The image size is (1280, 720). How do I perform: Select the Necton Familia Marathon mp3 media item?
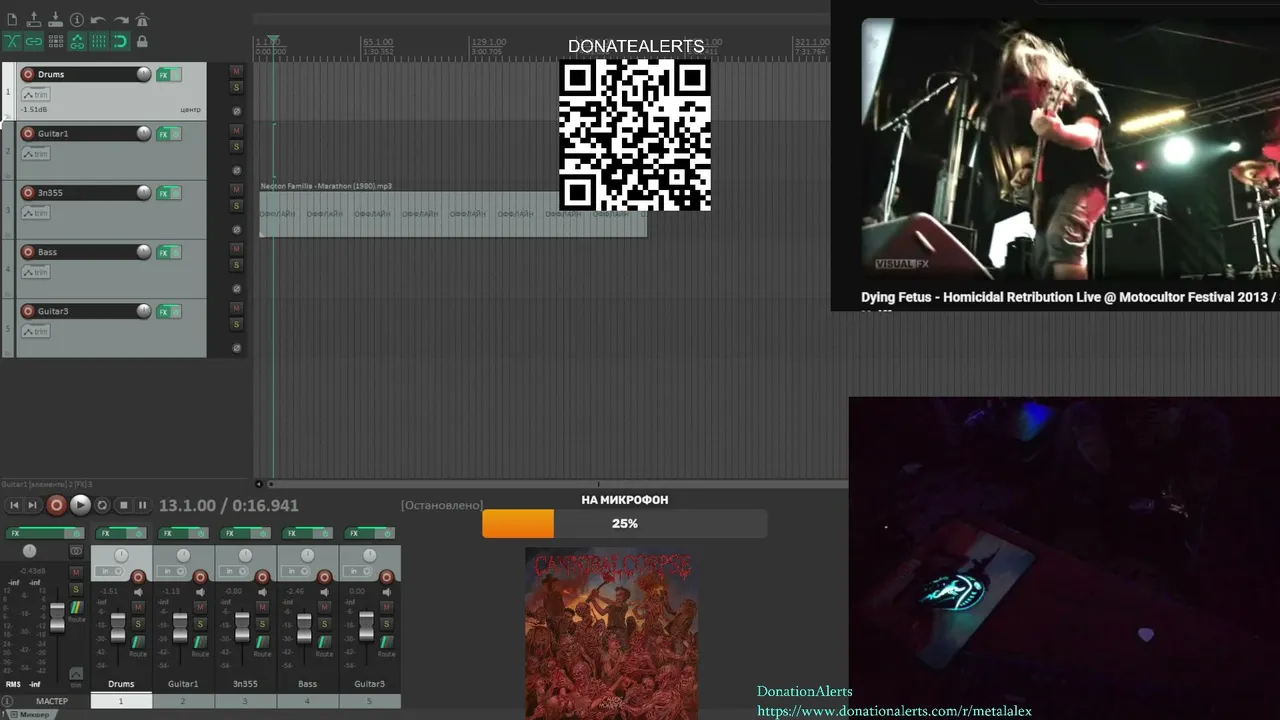coord(453,214)
